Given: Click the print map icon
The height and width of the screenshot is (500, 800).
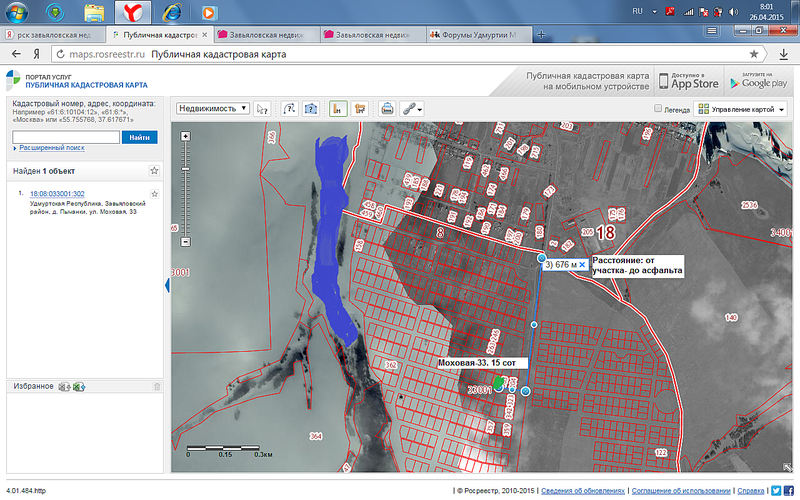Looking at the screenshot, I should point(387,109).
